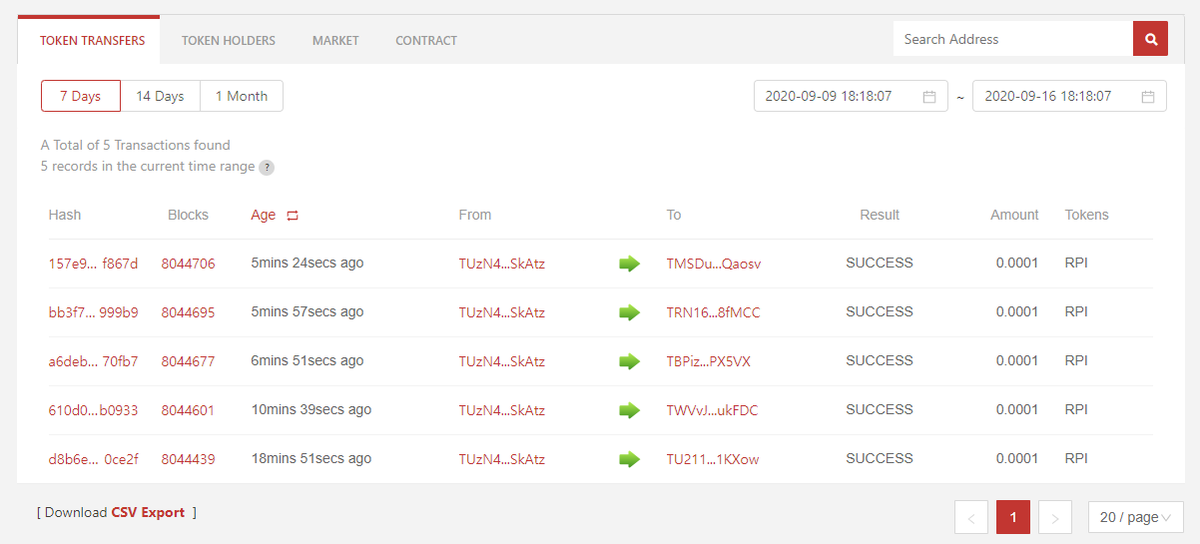Open transaction hash bb3f7... 999b9
The image size is (1200, 544).
93,312
